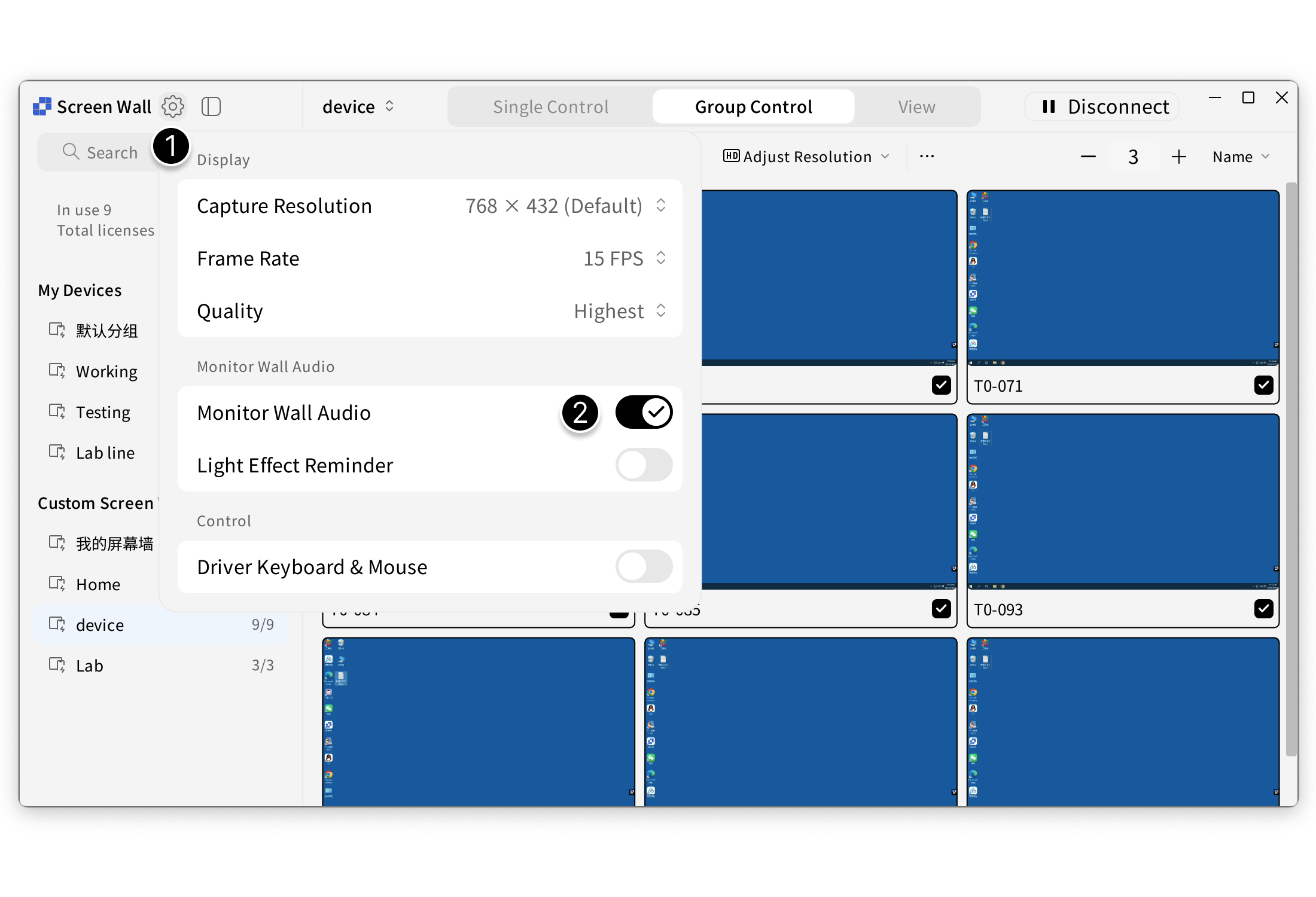1316x897 pixels.
Task: Enable Light Effect Reminder switch
Action: 644,465
